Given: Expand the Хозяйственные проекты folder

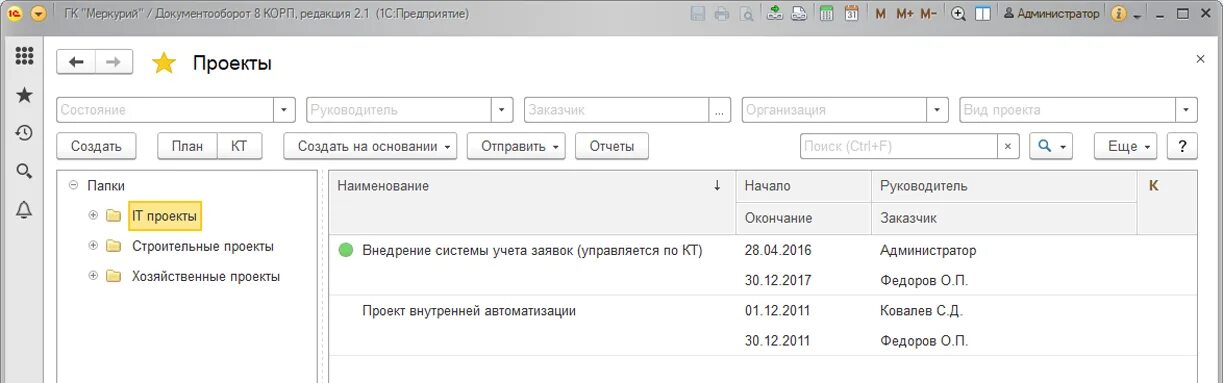Looking at the screenshot, I should [93, 276].
